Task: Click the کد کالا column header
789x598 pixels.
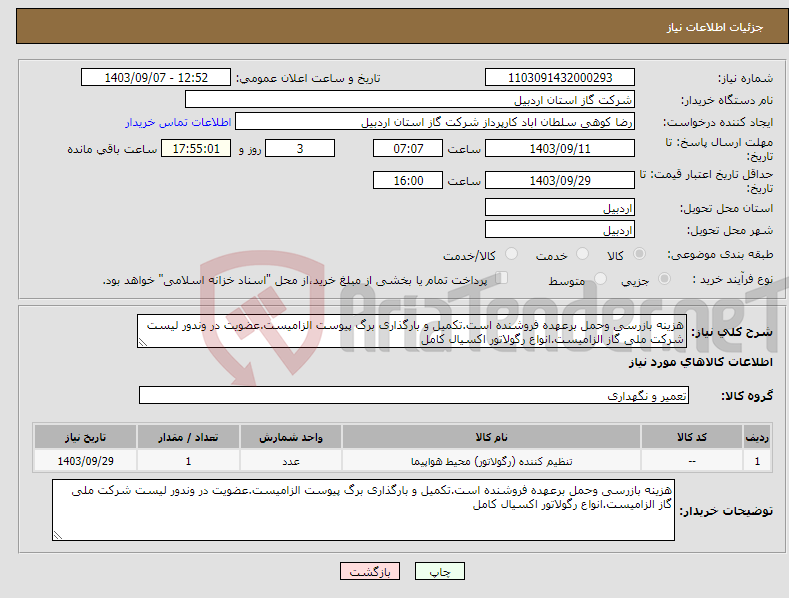Action: coord(691,437)
